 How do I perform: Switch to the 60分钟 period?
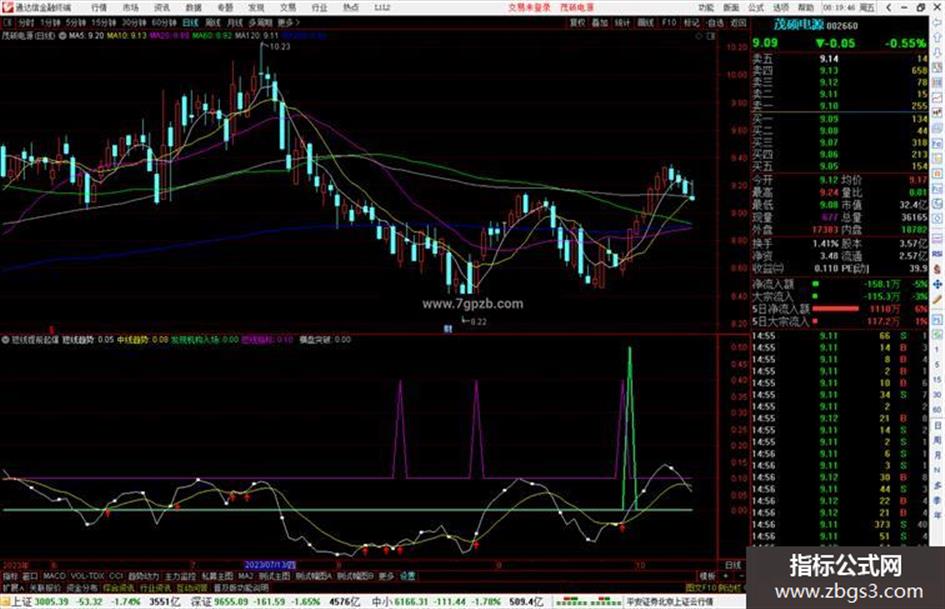(164, 23)
